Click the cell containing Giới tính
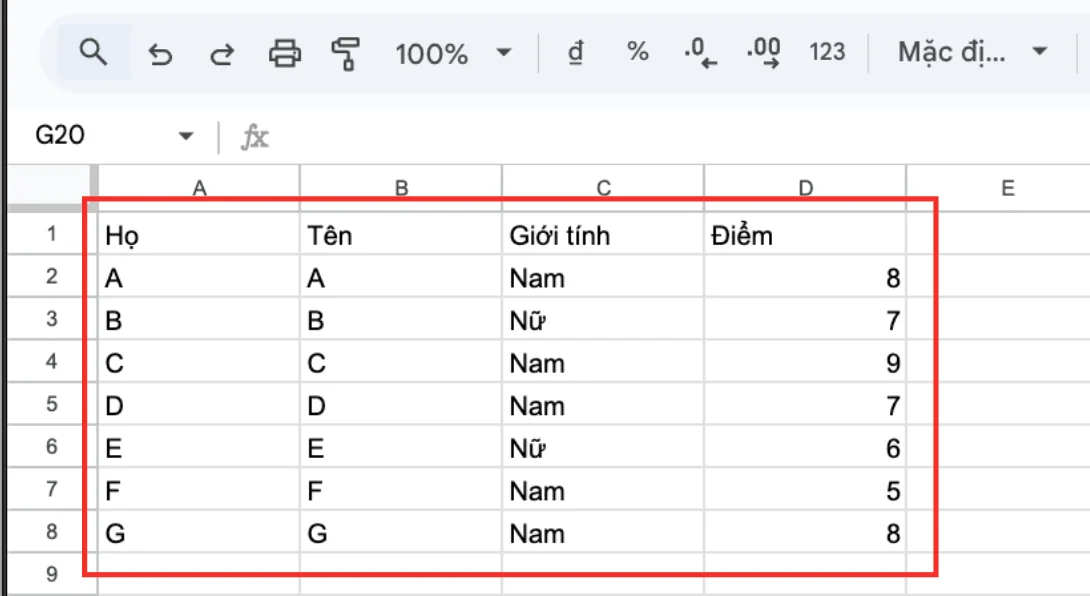Image resolution: width=1090 pixels, height=596 pixels. (603, 234)
